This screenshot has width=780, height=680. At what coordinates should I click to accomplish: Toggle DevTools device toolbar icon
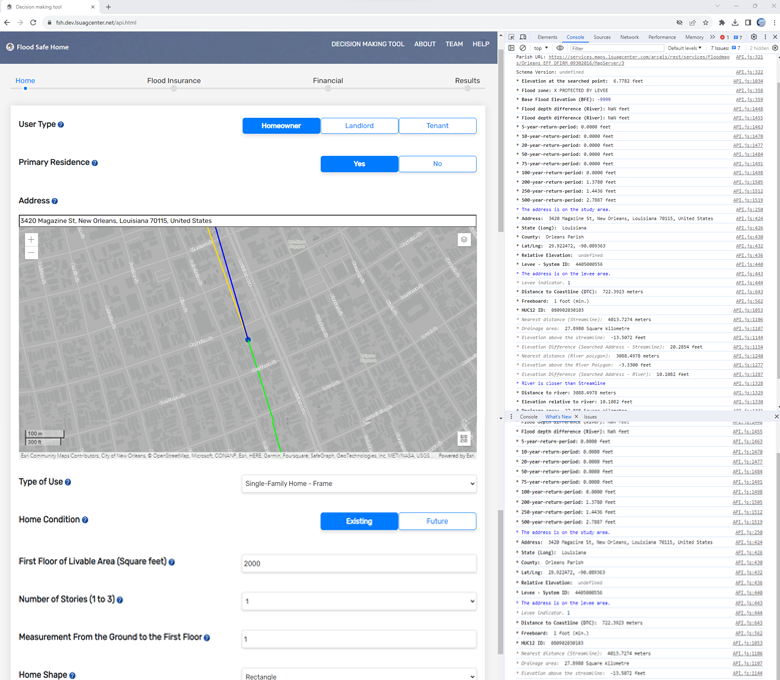[523, 37]
